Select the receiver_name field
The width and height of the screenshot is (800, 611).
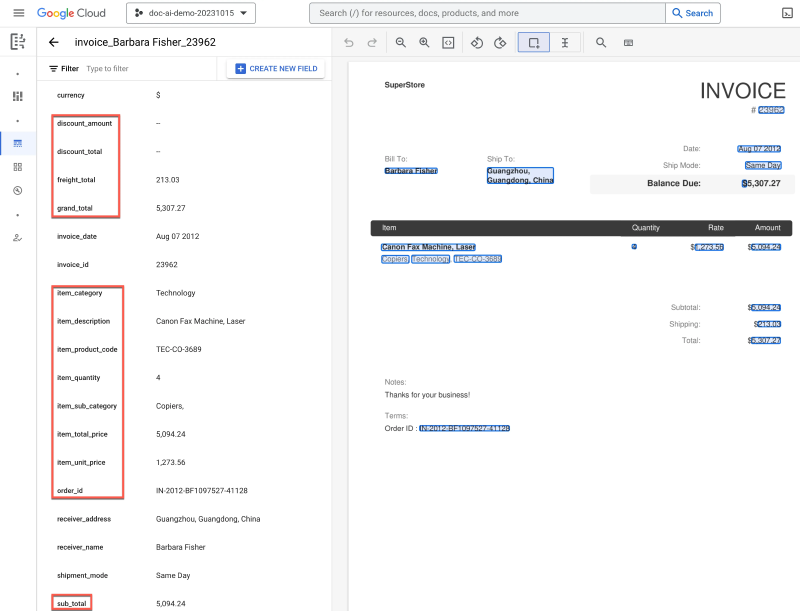(x=80, y=547)
